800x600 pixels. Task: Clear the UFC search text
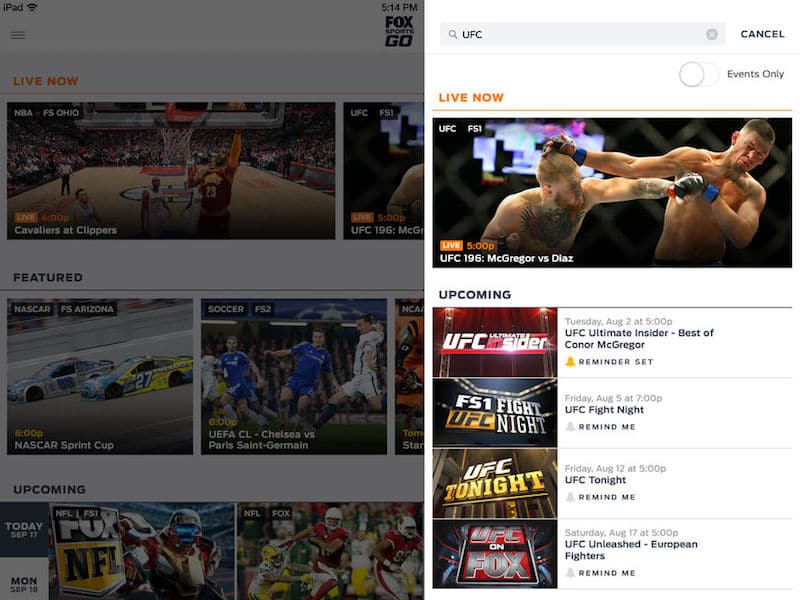712,34
